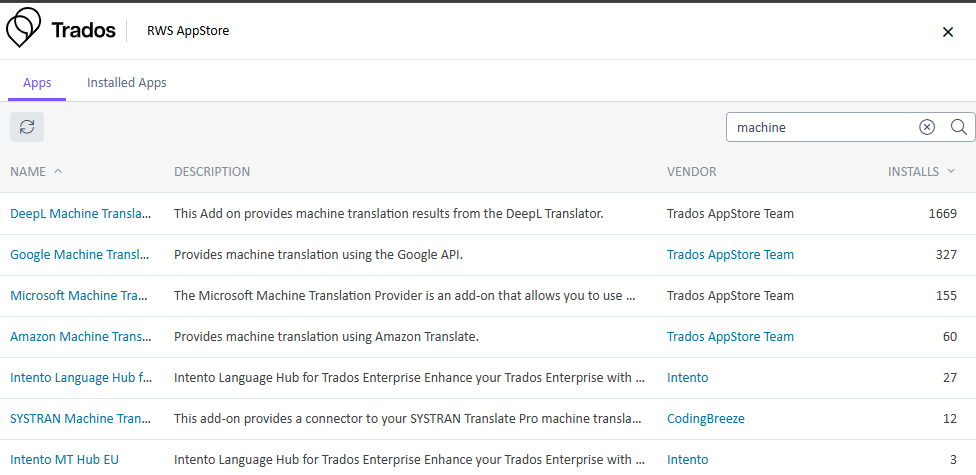
Task: Sort by Name column ascending arrow
Action: [x=58, y=171]
